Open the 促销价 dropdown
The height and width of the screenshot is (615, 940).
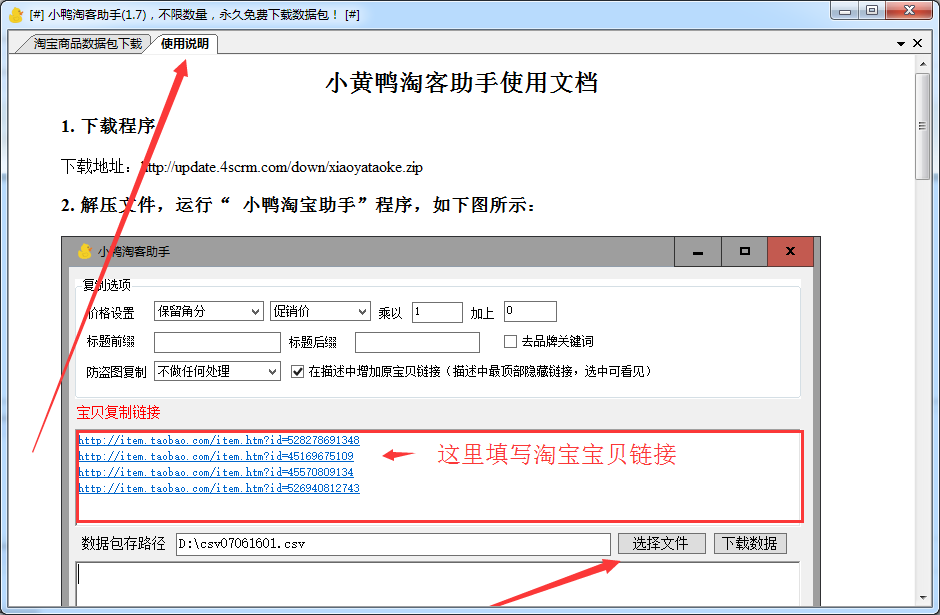point(320,311)
